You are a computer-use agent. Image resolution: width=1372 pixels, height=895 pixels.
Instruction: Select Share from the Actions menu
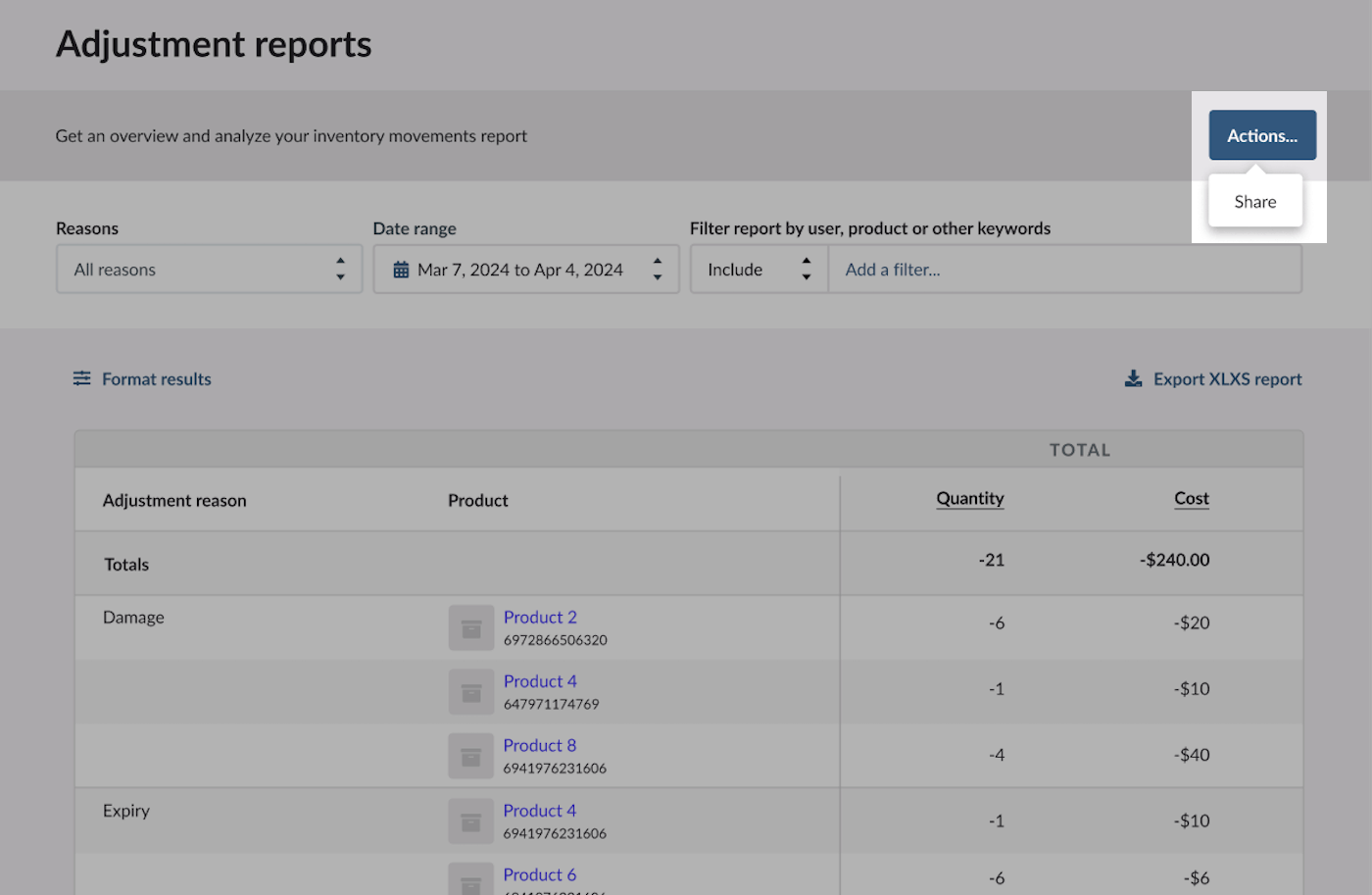pos(1254,202)
